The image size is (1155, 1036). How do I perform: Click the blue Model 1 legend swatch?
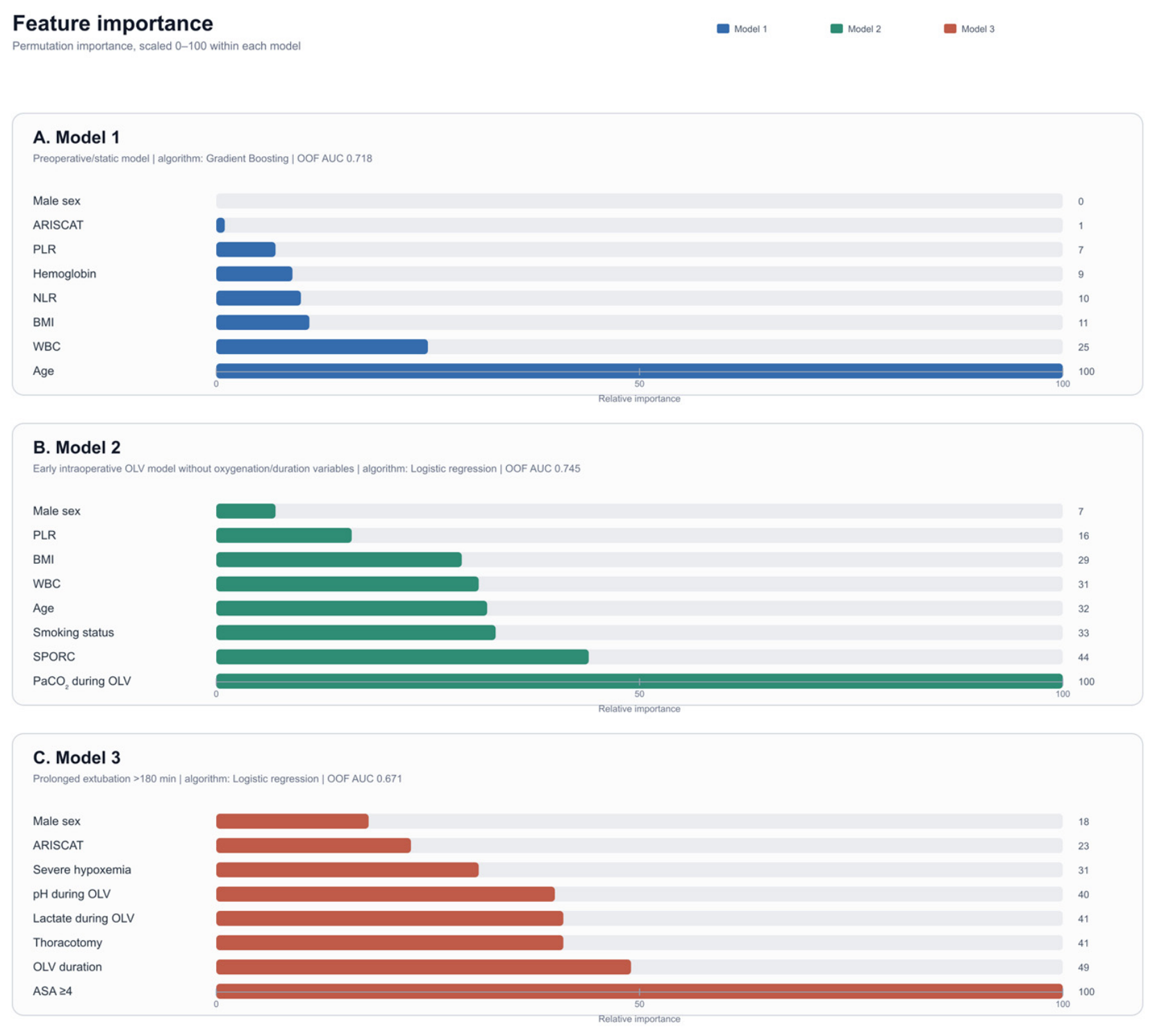[x=722, y=28]
